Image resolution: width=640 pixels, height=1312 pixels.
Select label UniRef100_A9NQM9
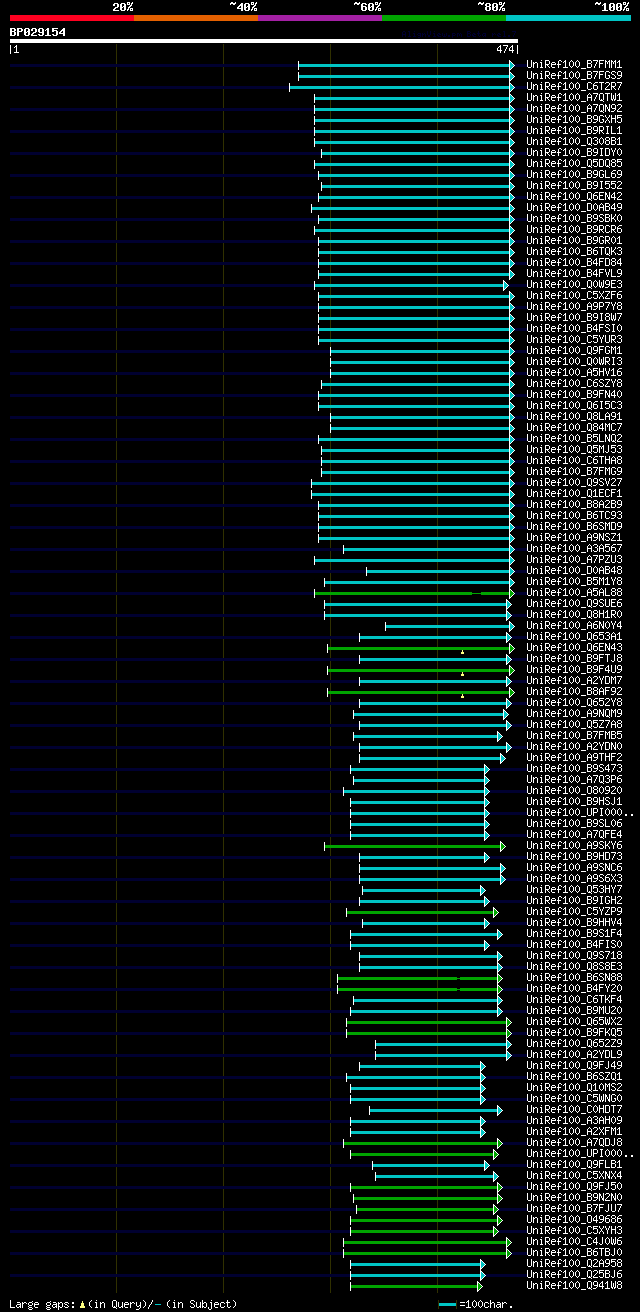coord(574,713)
